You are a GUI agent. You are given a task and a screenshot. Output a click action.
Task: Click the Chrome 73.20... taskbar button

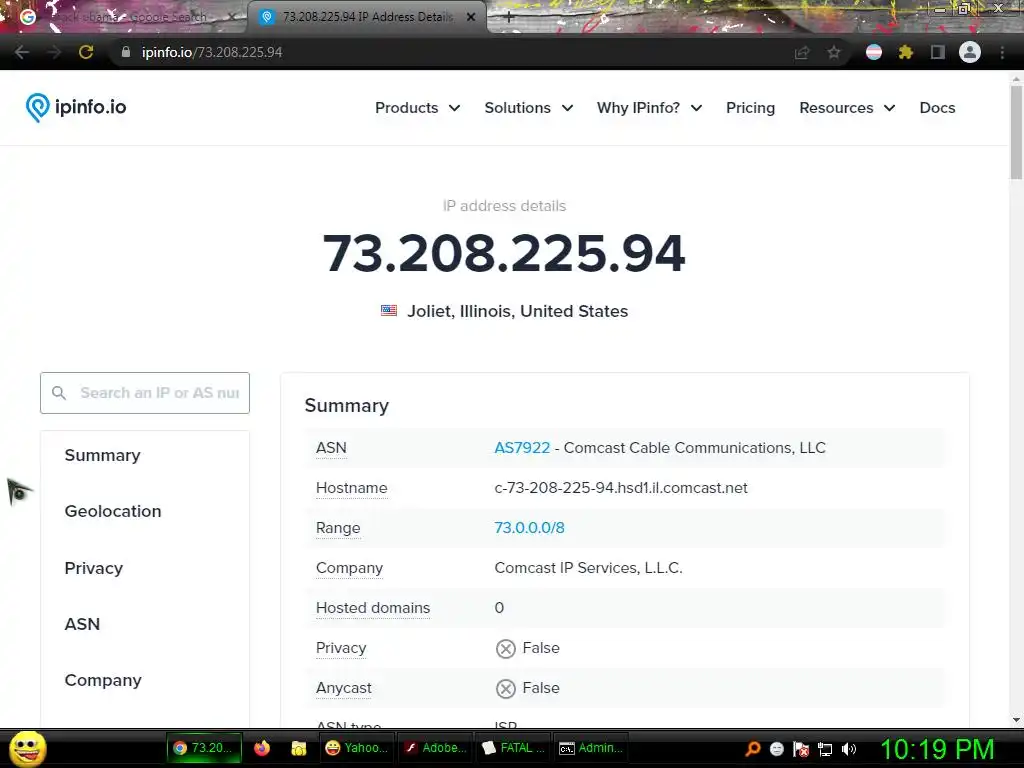204,748
